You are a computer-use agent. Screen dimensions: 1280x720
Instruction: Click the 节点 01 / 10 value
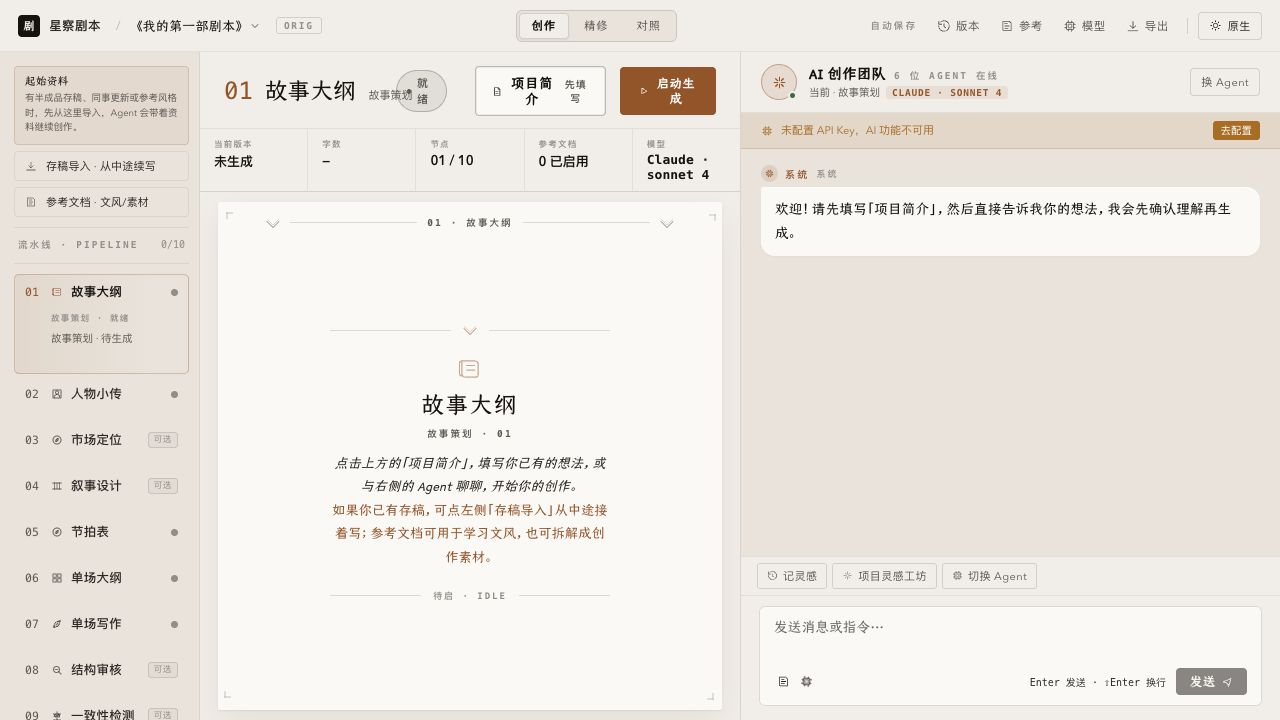(452, 161)
